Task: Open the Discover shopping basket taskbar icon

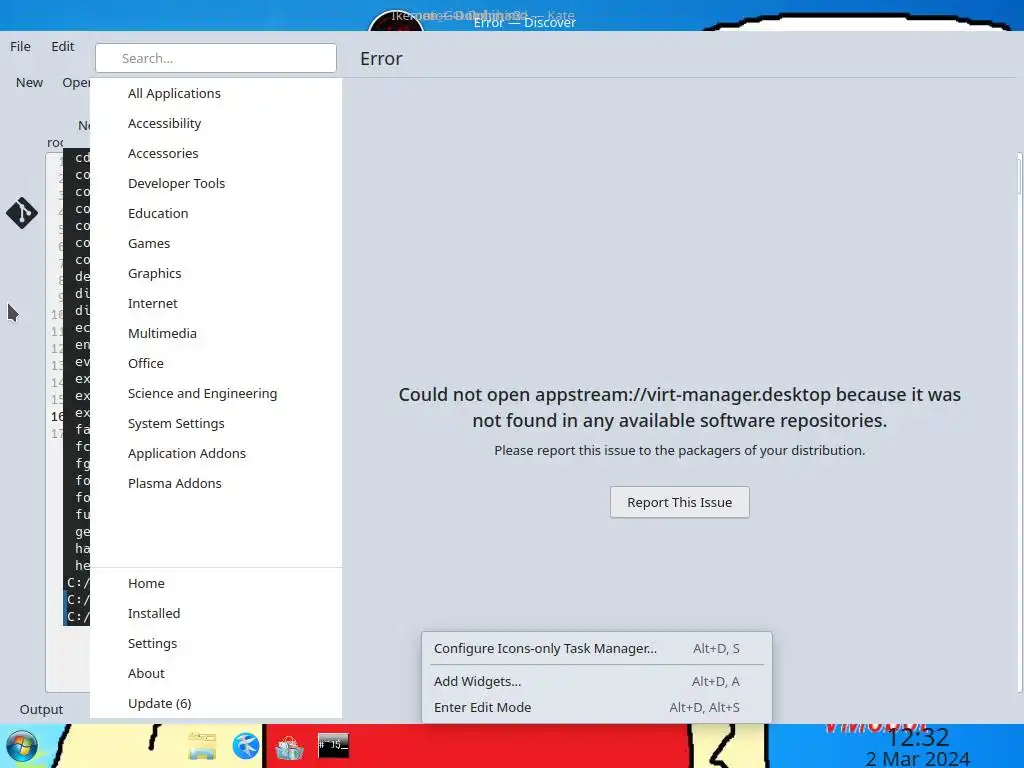Action: (289, 746)
